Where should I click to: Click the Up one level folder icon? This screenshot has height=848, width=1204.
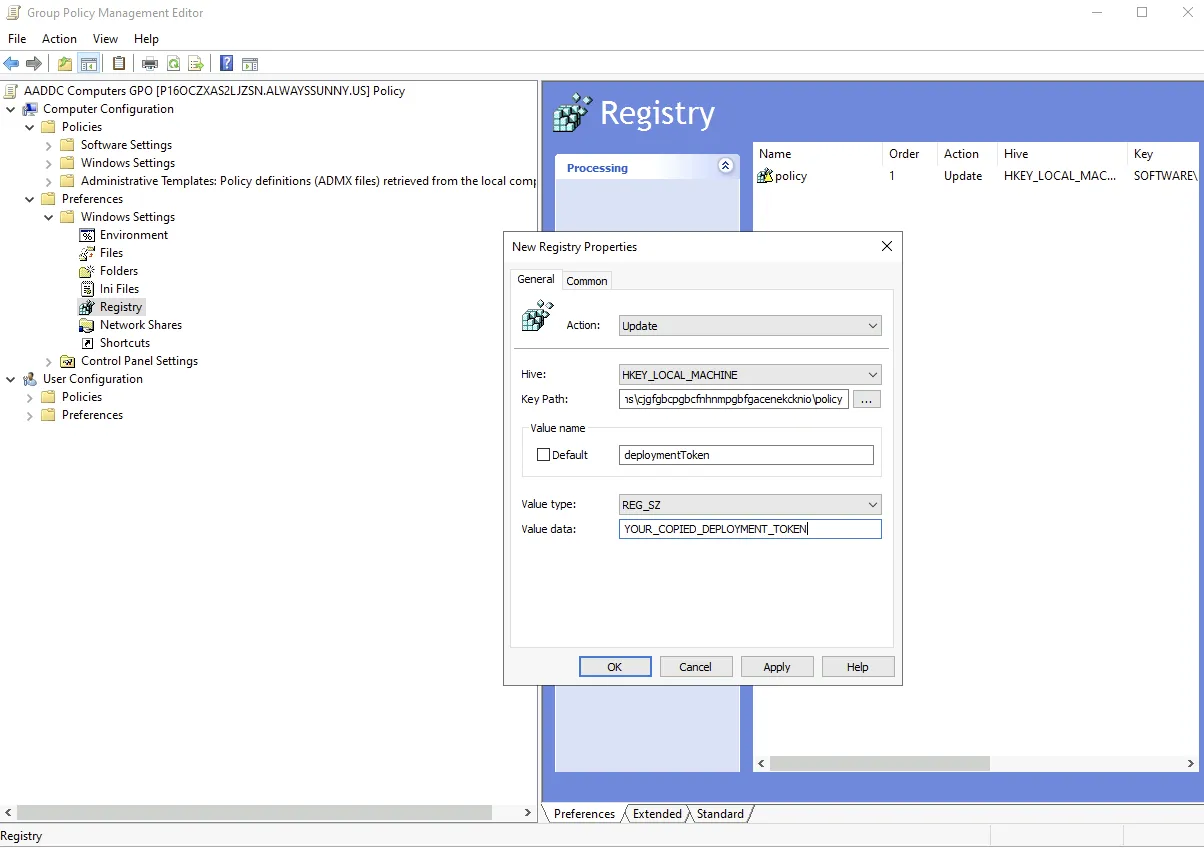[x=65, y=64]
